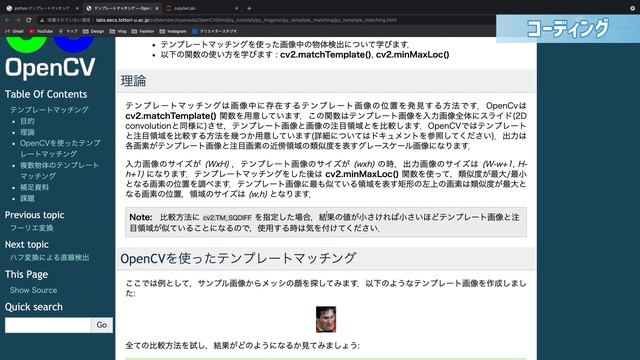Screen dimensions: 640x360
Task: Close the active template matching OpenCV tab
Action: [x=157, y=8]
